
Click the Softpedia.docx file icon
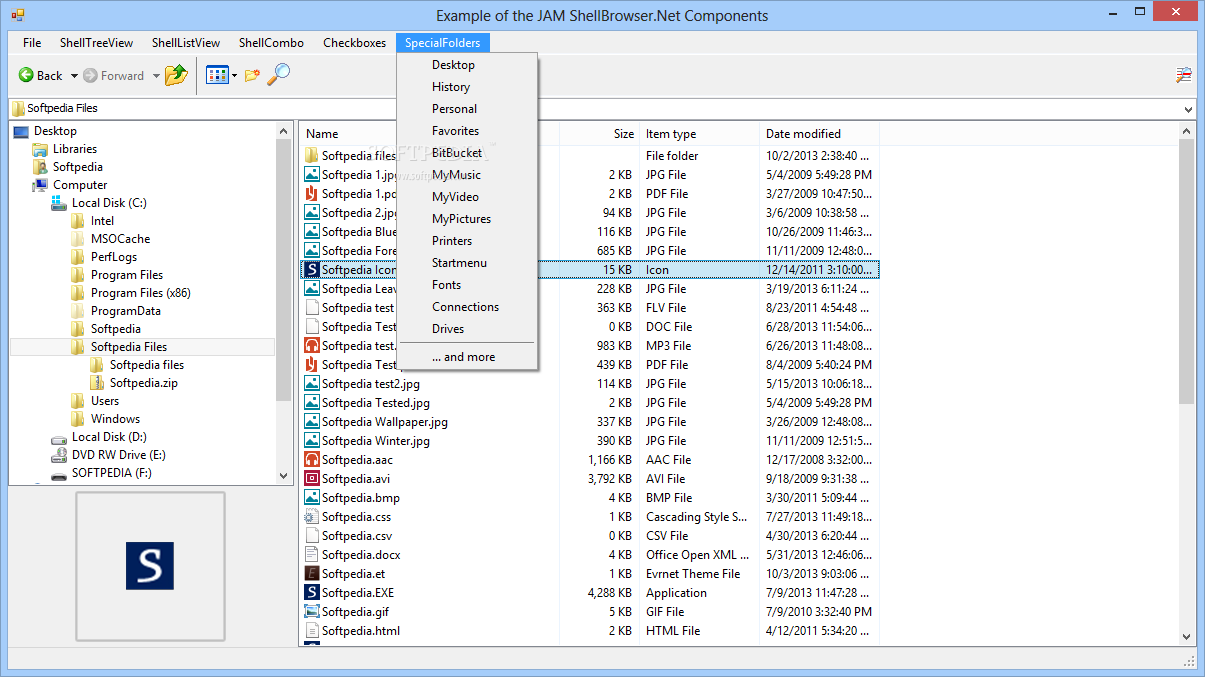coord(312,555)
